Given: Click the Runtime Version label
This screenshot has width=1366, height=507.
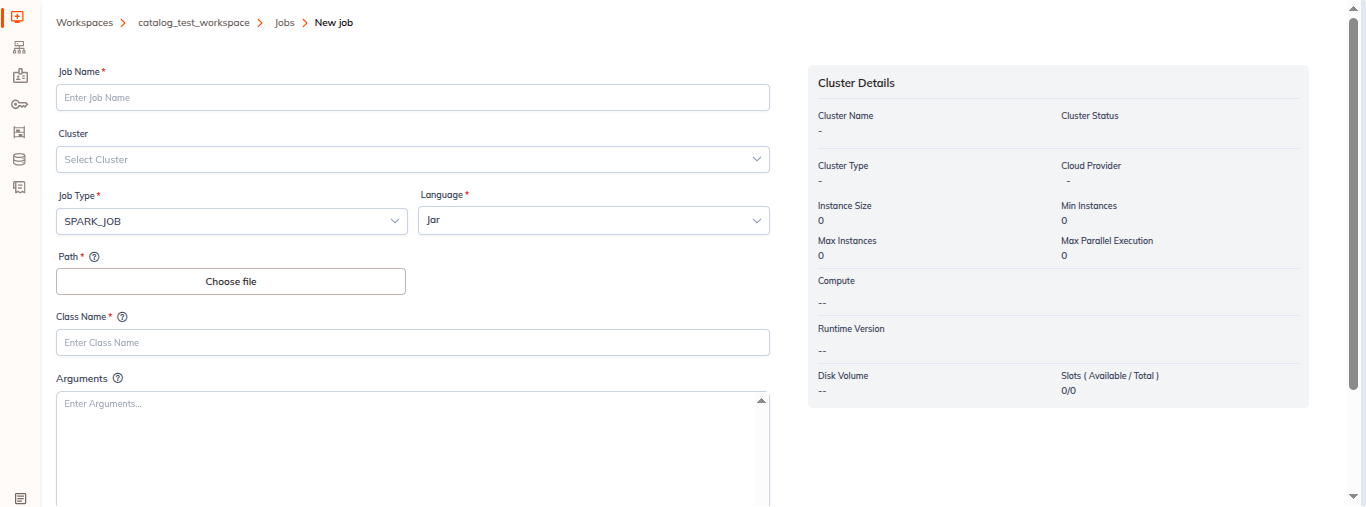Looking at the screenshot, I should pos(851,329).
